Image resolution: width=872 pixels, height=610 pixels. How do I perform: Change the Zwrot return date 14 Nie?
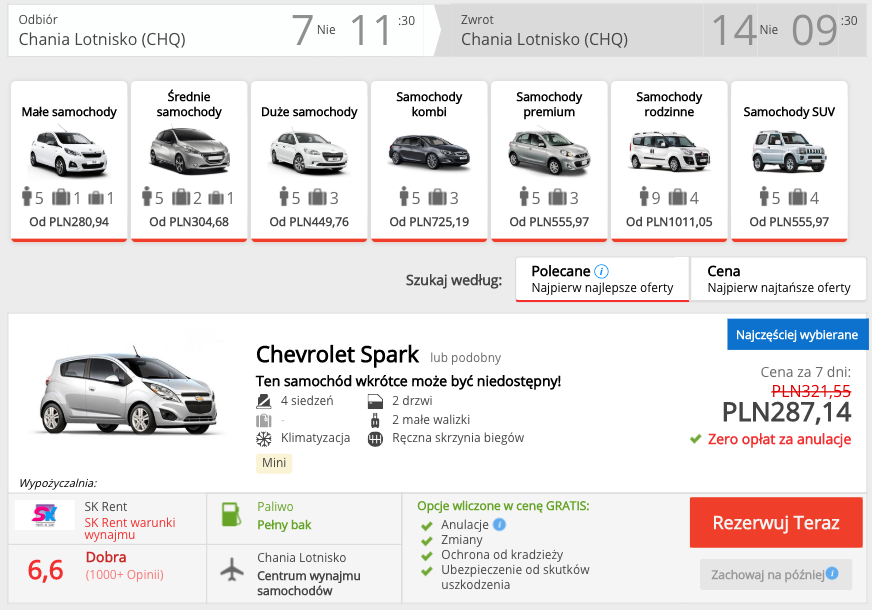745,30
